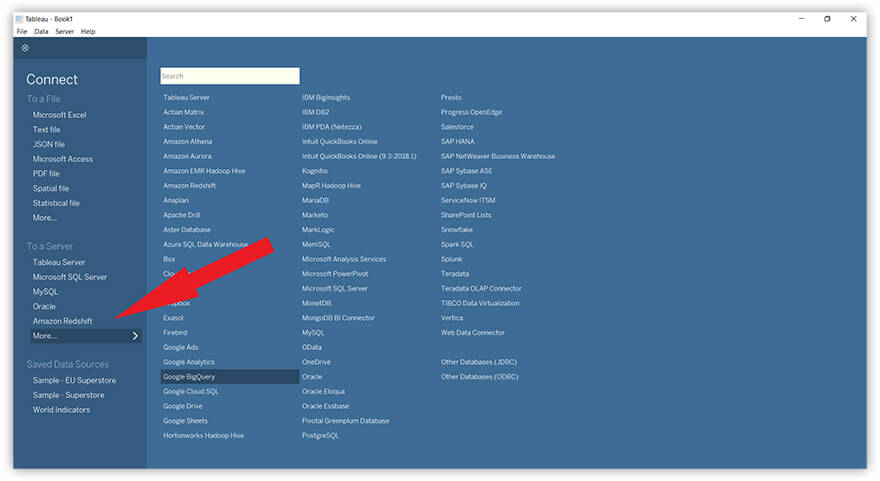Open the Data menu
This screenshot has height=481, width=880.
[41, 31]
